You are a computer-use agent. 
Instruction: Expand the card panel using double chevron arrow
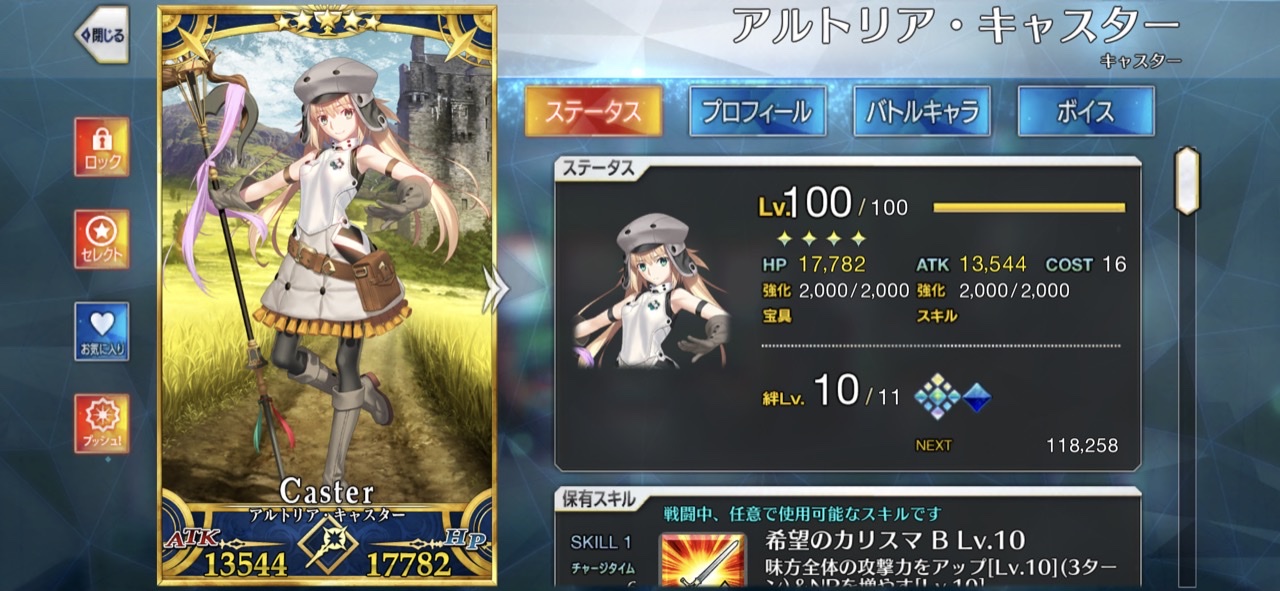pos(495,289)
